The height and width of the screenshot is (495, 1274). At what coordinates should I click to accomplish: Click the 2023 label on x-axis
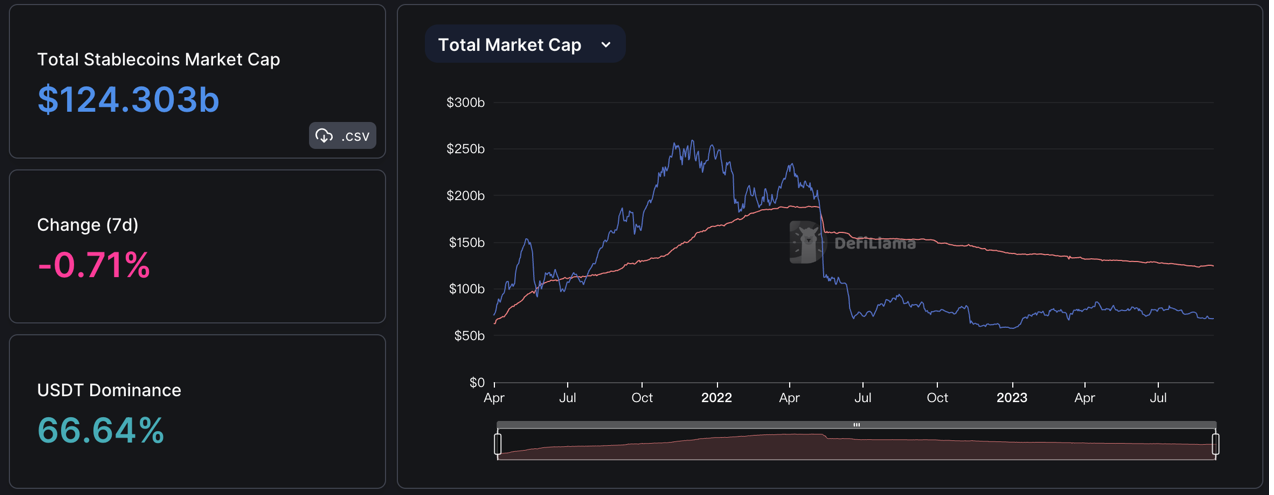point(1012,397)
